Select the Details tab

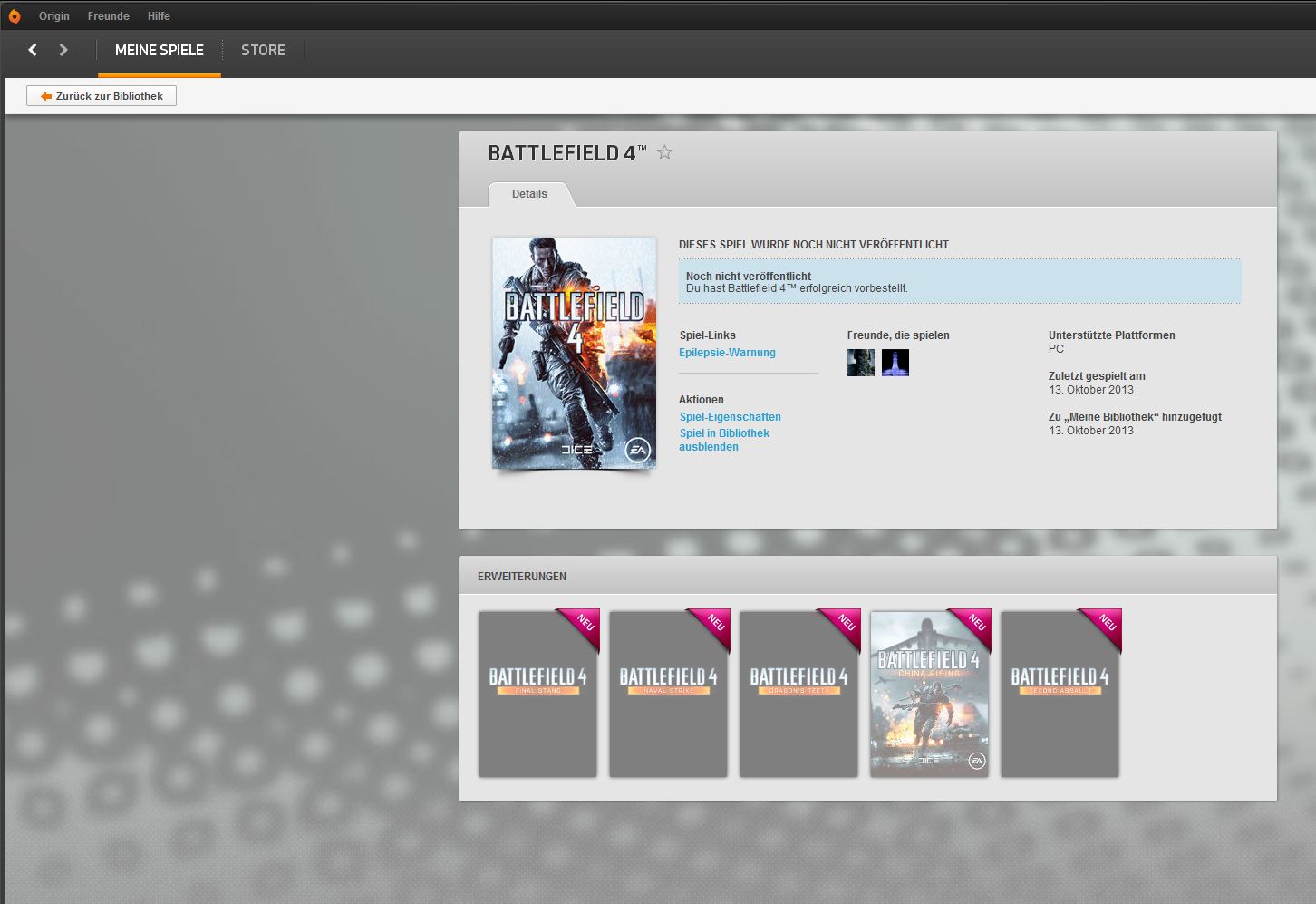pos(529,194)
